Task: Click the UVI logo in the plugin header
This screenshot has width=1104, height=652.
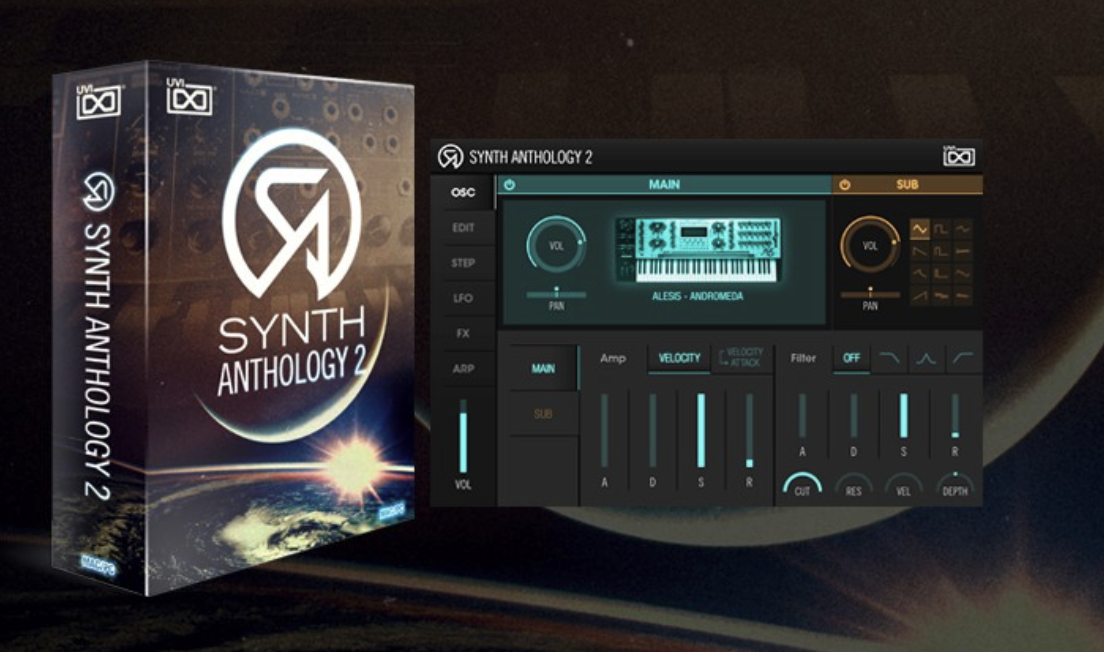Action: pos(960,155)
